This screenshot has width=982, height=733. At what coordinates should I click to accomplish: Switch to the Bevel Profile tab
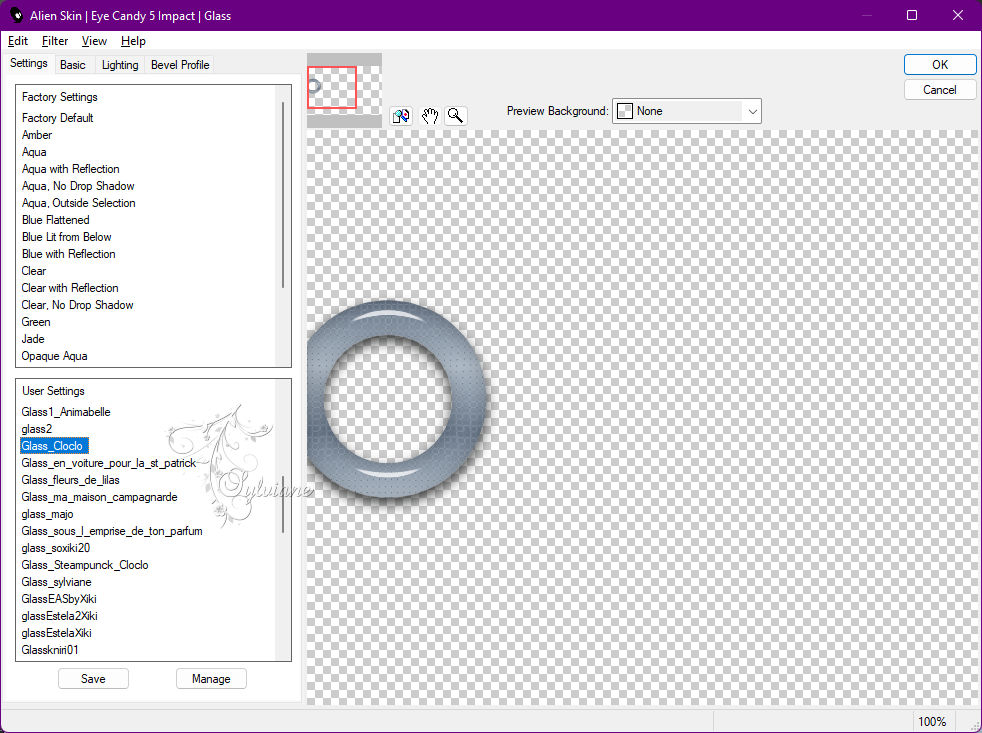(180, 65)
